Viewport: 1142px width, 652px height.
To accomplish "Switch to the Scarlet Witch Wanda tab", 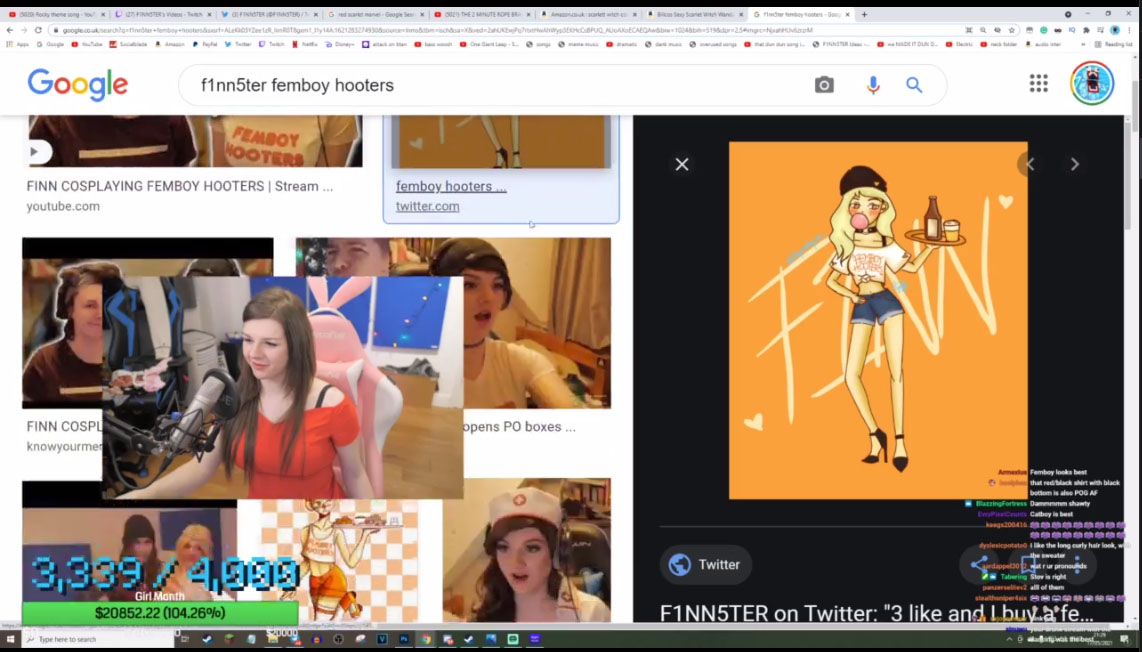I will pyautogui.click(x=693, y=15).
